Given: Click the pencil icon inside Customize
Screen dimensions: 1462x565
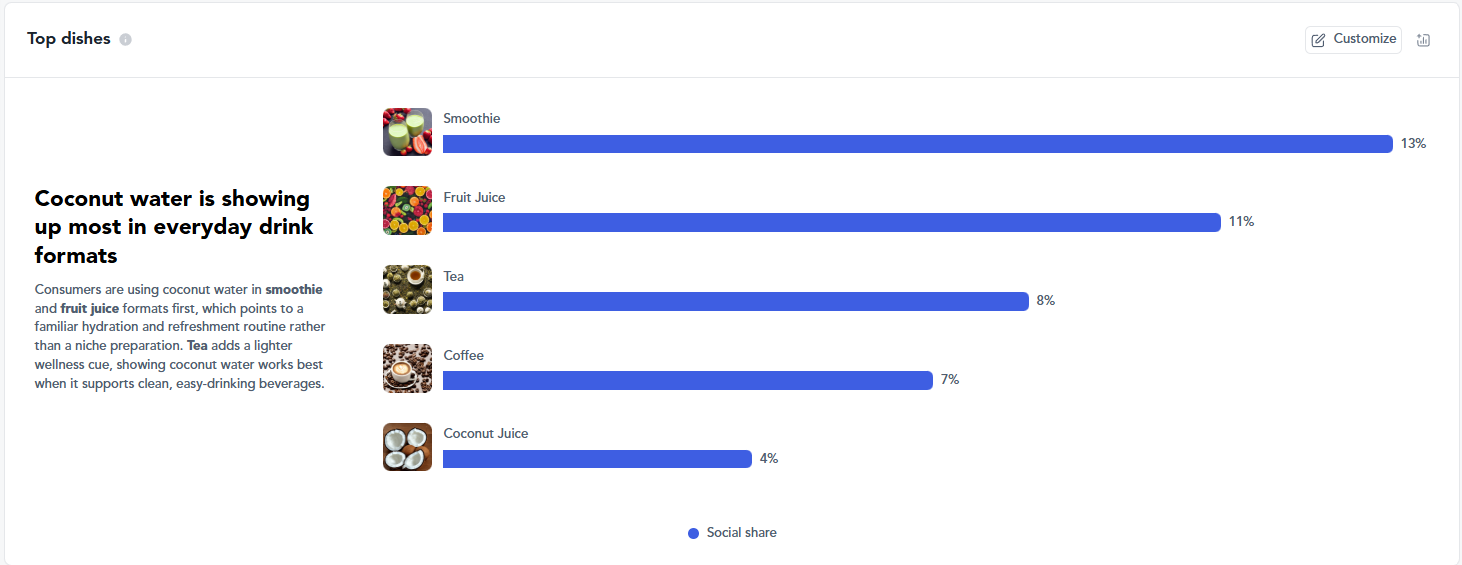Looking at the screenshot, I should tap(1319, 40).
